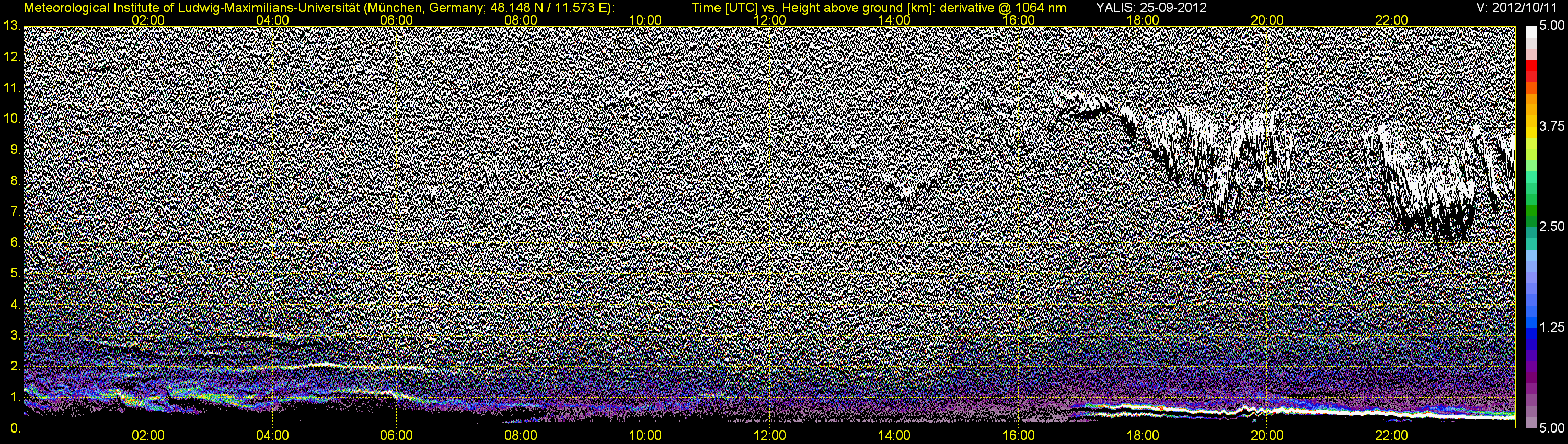Click the 3 km height axis label
This screenshot has width=1568, height=444.
pyautogui.click(x=15, y=335)
